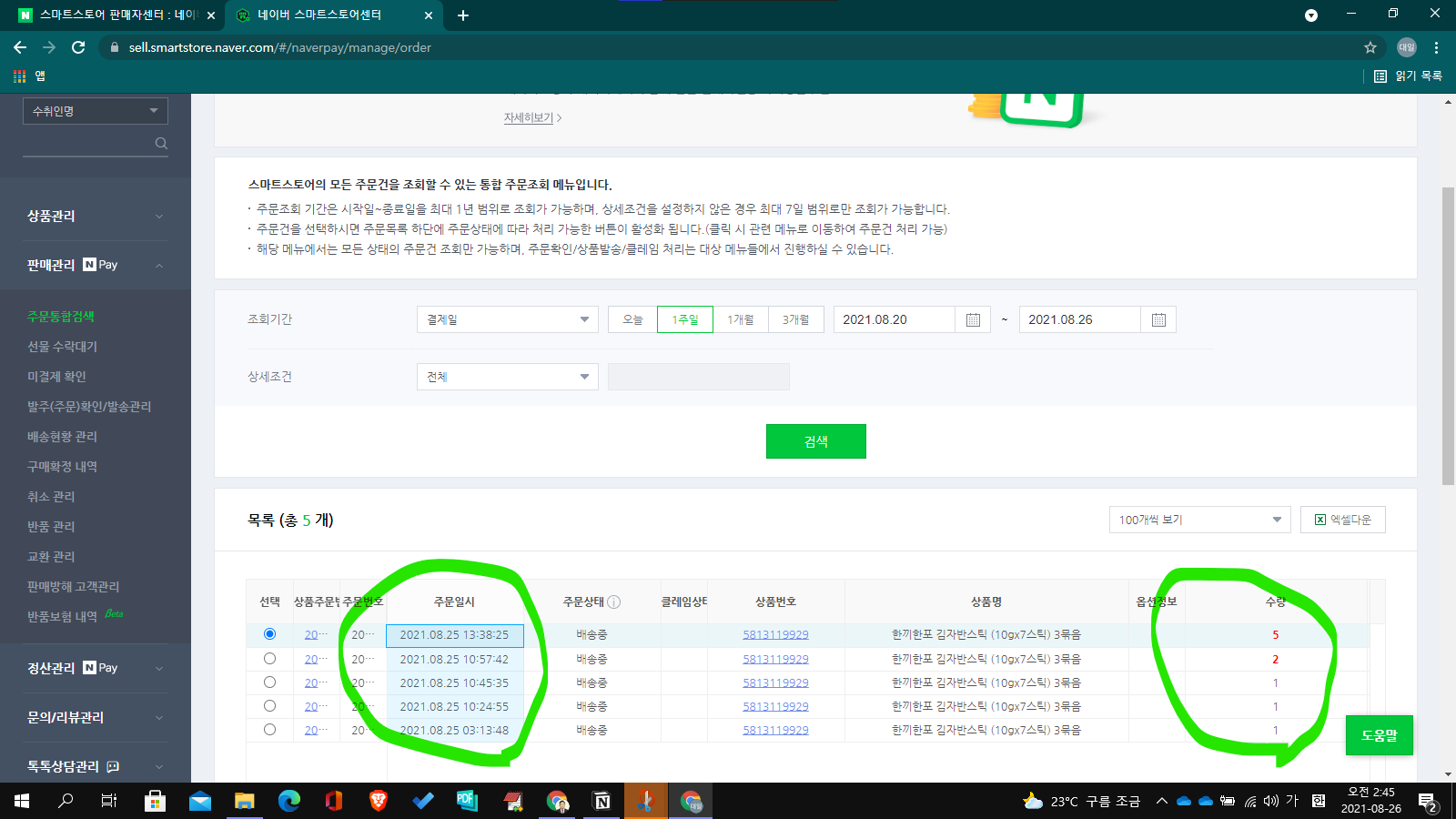Reload the page

point(78,47)
